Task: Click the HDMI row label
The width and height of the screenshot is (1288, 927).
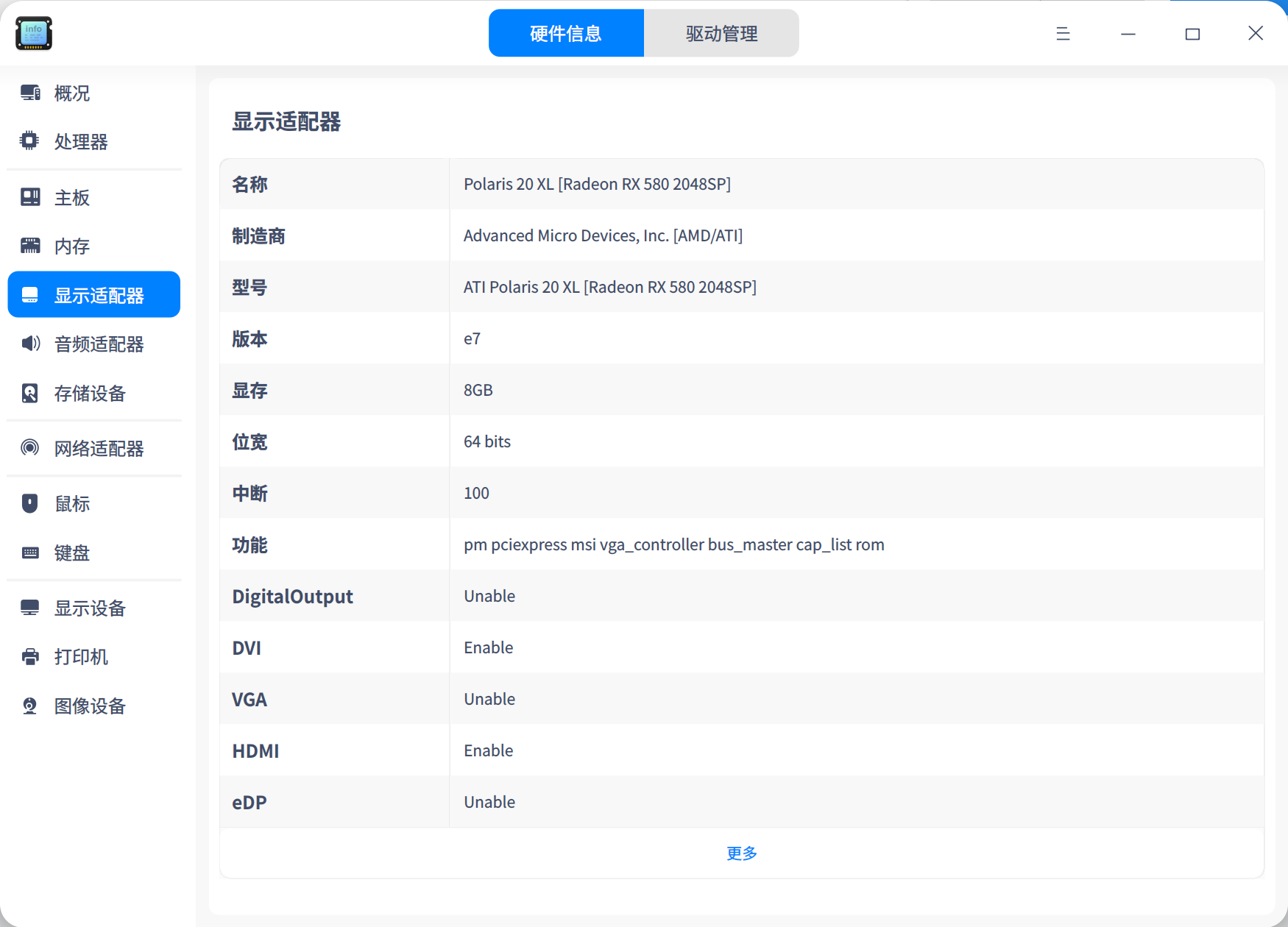Action: pos(255,750)
